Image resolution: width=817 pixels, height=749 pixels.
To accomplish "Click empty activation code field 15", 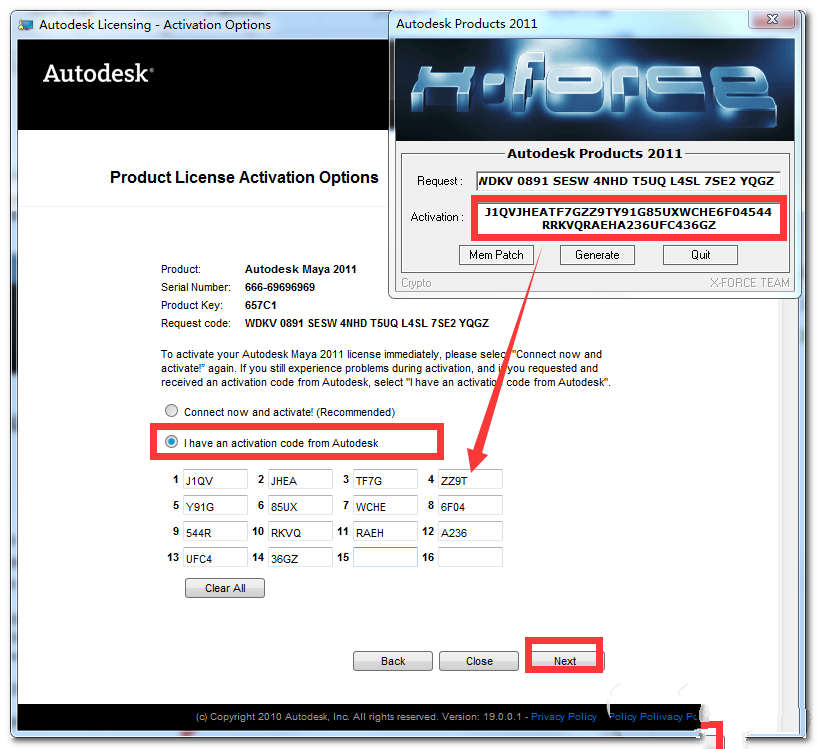I will click(x=385, y=557).
